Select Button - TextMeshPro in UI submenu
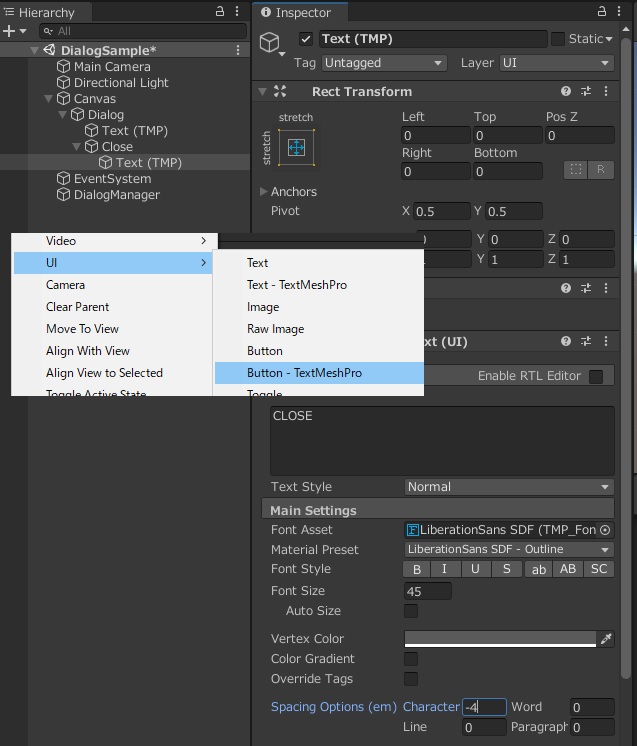 point(319,373)
